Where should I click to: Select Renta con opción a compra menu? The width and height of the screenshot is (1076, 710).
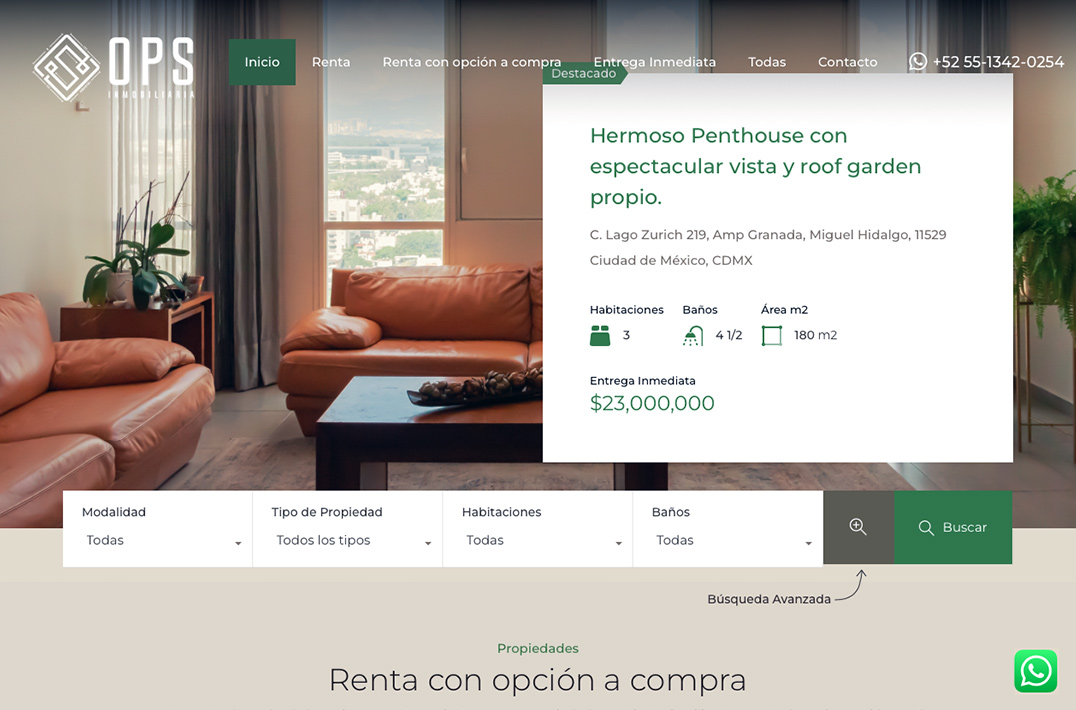click(471, 62)
